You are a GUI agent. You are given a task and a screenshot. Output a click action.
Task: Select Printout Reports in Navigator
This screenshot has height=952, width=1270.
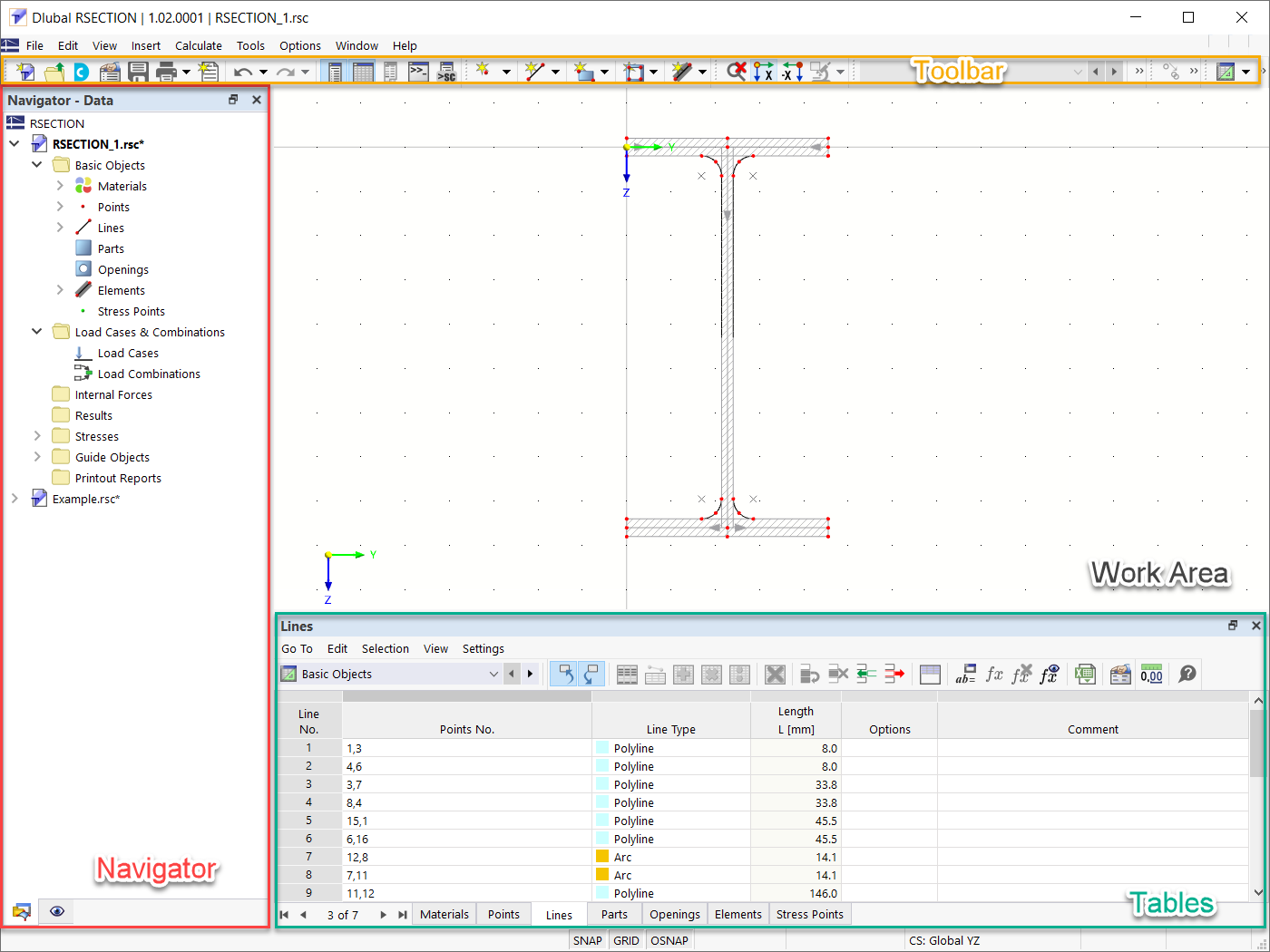(x=118, y=478)
